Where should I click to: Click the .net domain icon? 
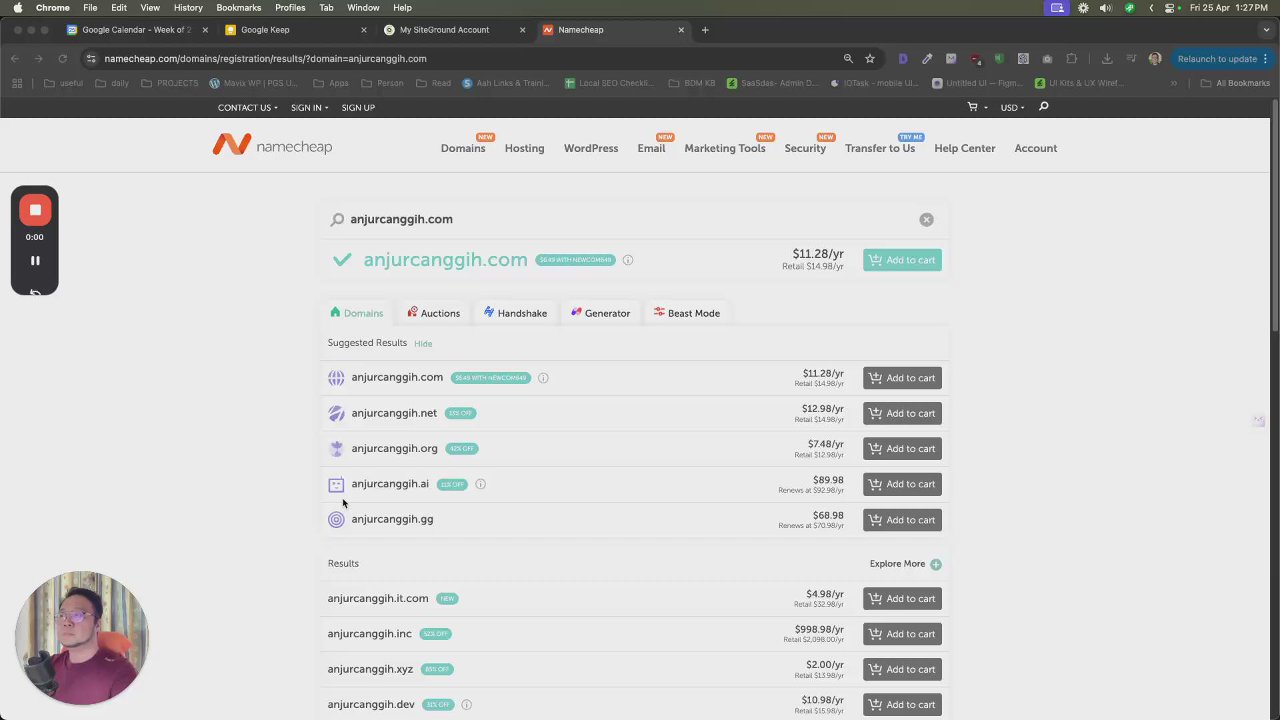click(x=336, y=413)
